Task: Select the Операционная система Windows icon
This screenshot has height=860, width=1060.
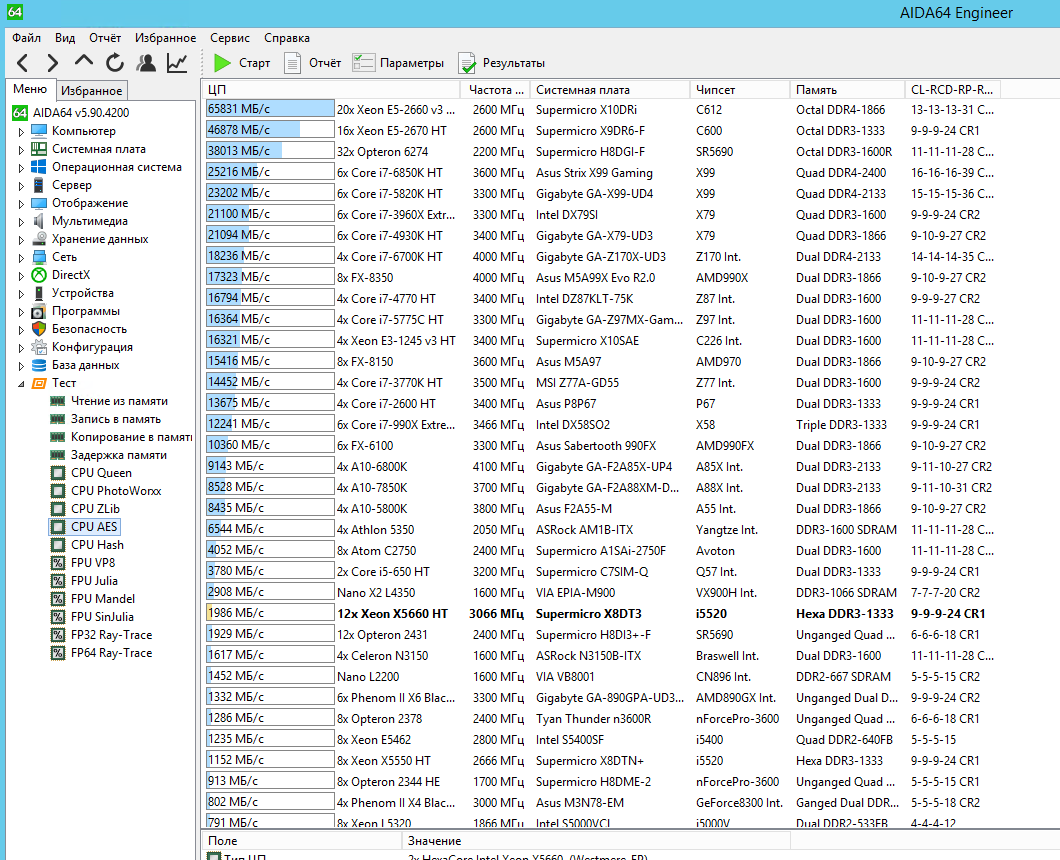Action: [39, 167]
